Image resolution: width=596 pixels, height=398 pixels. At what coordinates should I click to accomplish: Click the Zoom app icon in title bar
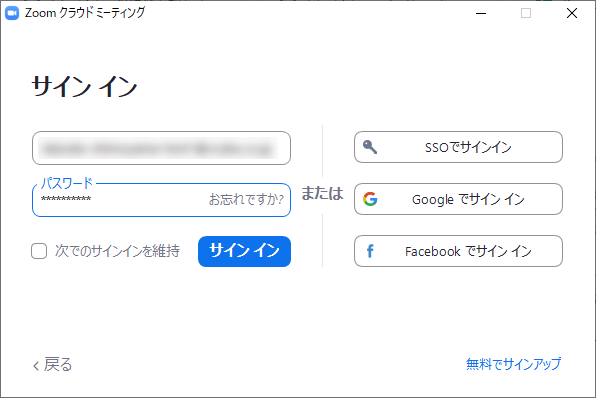click(x=12, y=13)
